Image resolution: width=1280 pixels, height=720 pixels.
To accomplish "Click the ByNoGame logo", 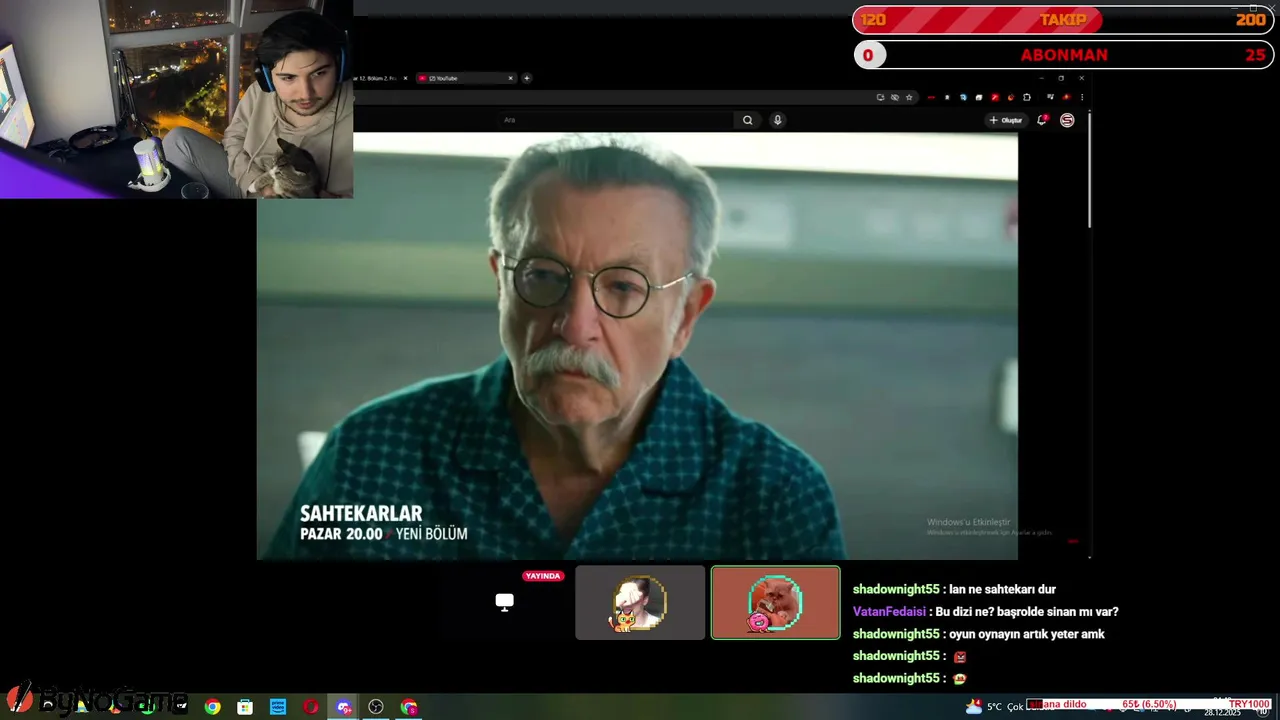I will (x=96, y=699).
